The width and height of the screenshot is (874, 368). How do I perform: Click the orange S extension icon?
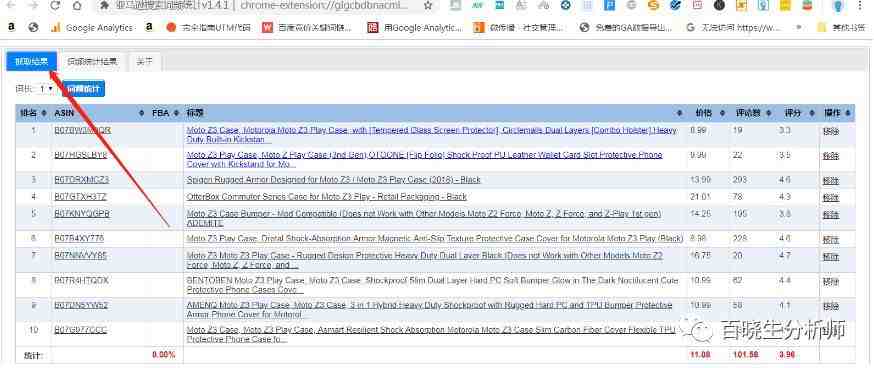click(654, 6)
